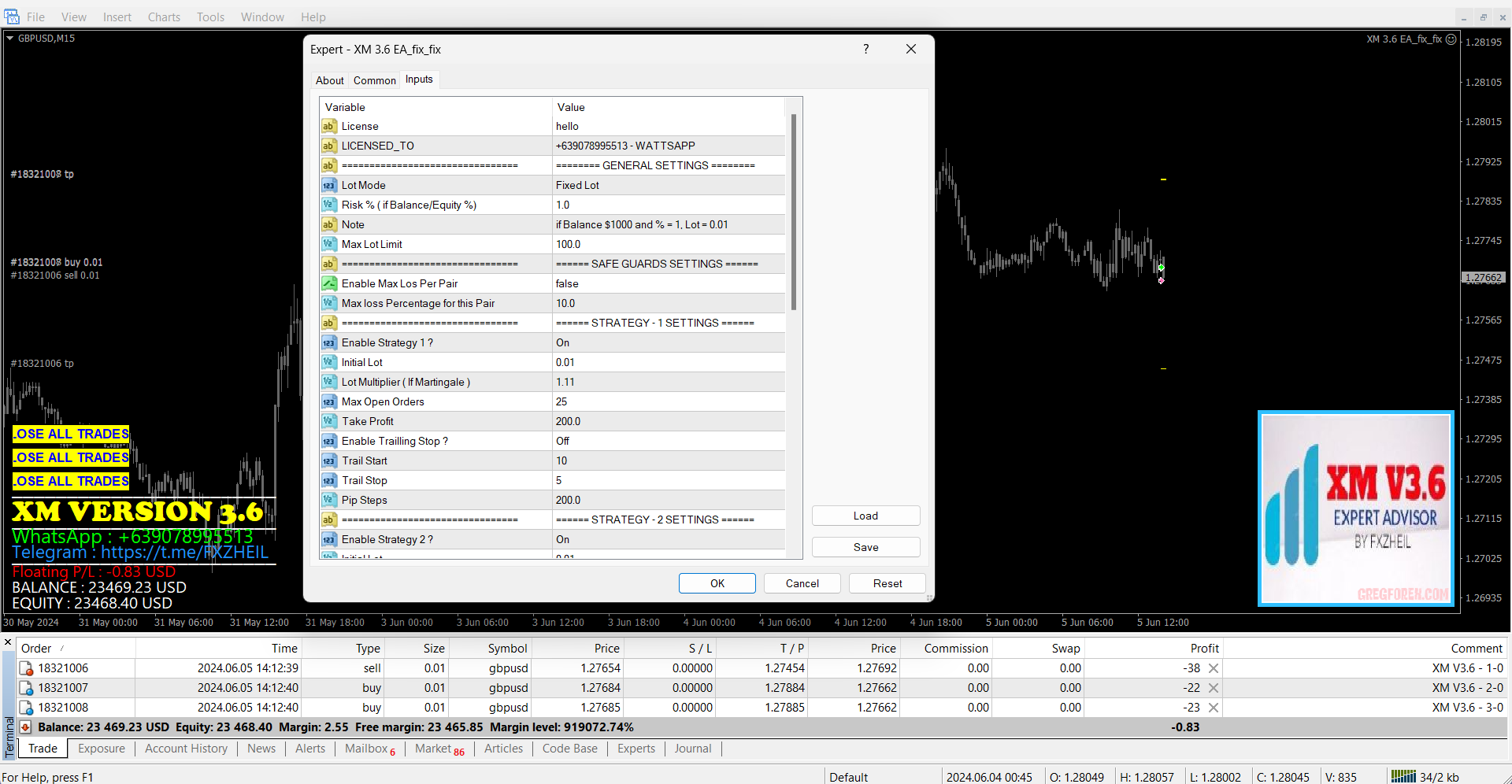This screenshot has height=784, width=1512.
Task: Click the order icon beside ticket 18321007
Action: (26, 688)
